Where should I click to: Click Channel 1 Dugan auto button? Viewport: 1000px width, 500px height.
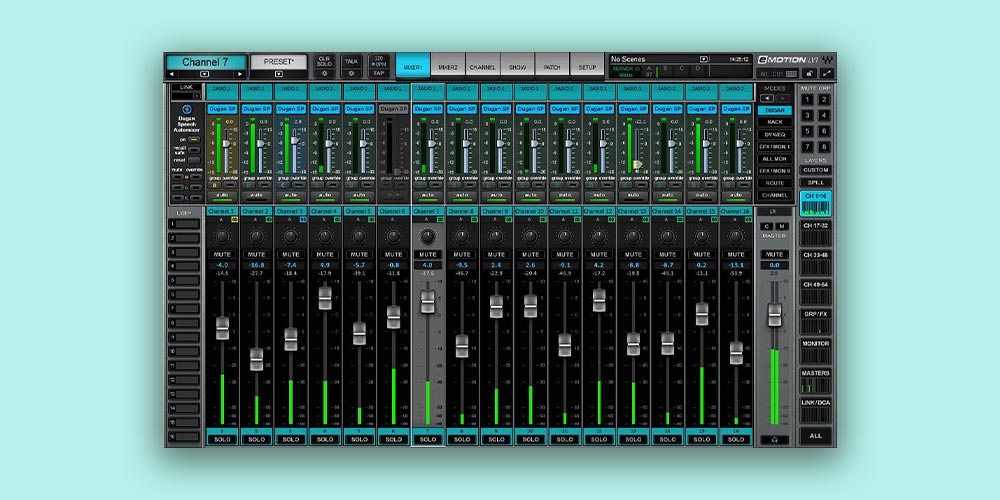pos(222,195)
